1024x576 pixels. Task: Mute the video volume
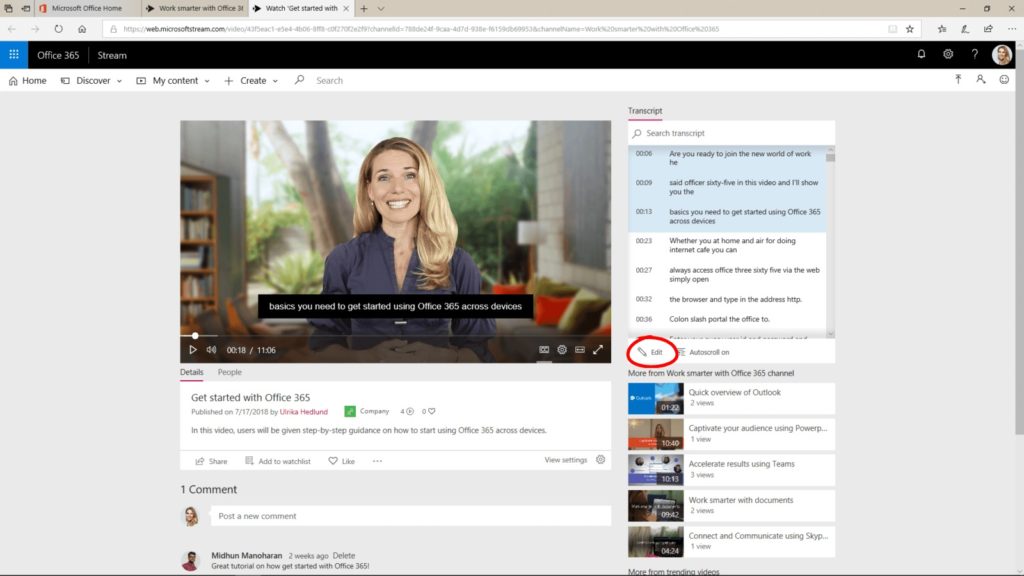point(211,349)
